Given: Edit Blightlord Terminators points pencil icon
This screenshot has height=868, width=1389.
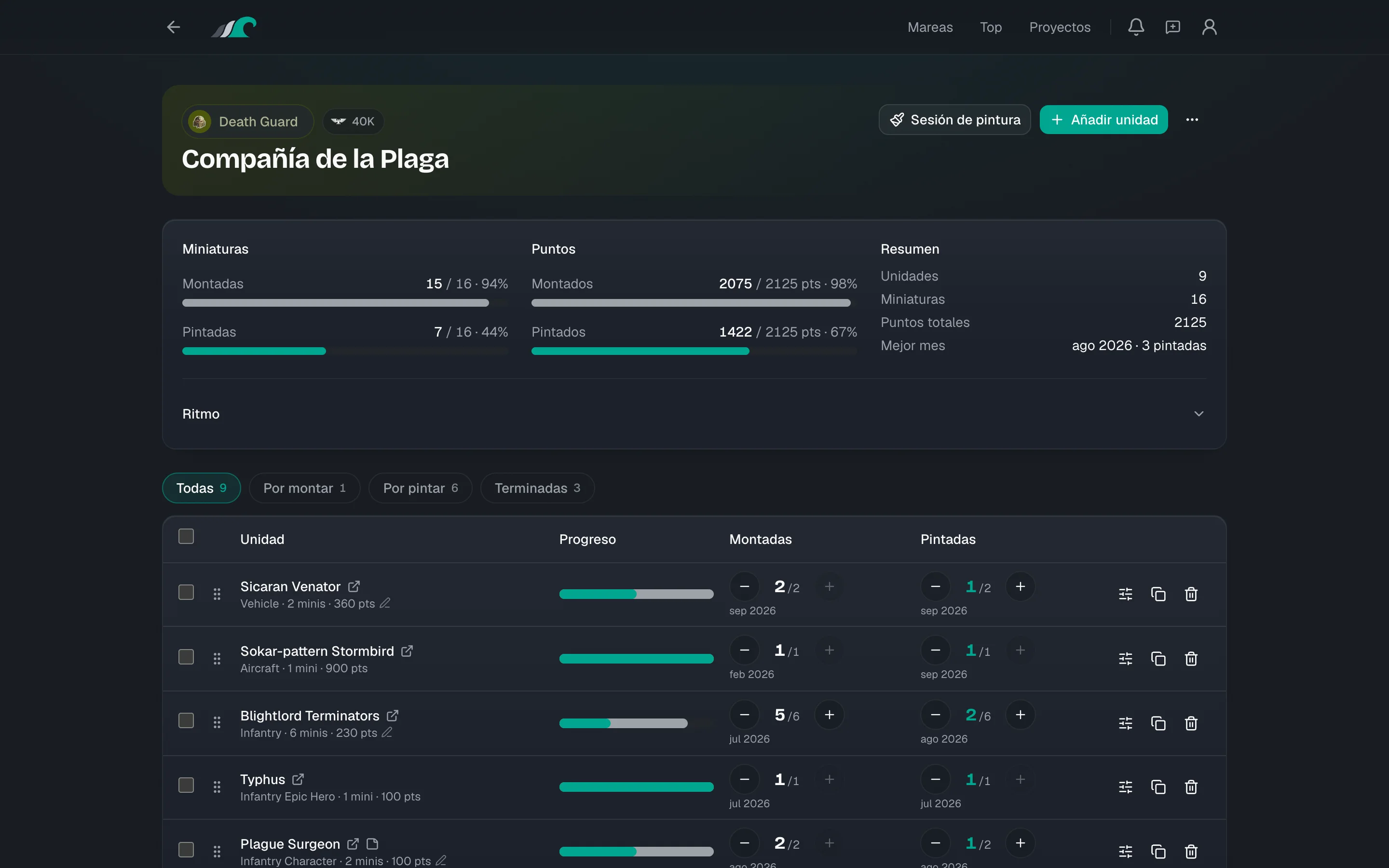Looking at the screenshot, I should [387, 732].
